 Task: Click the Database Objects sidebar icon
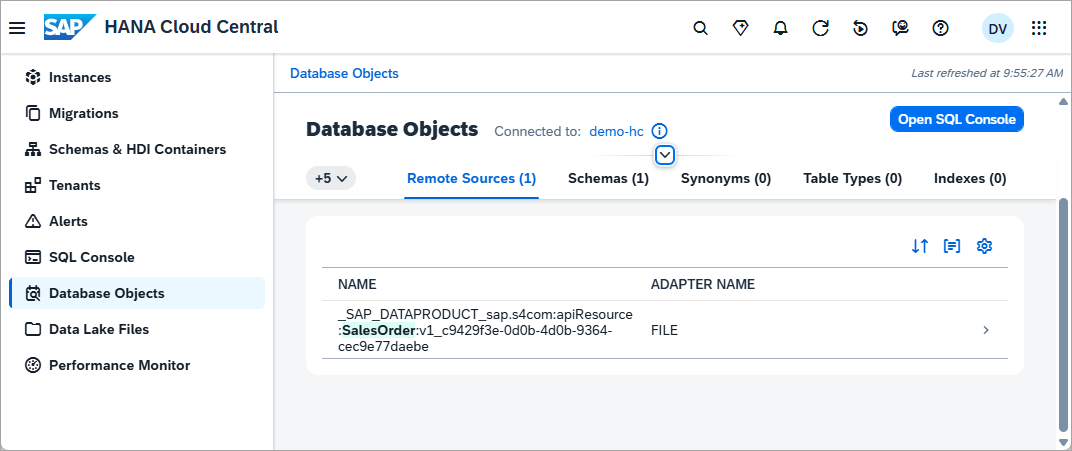click(x=33, y=293)
